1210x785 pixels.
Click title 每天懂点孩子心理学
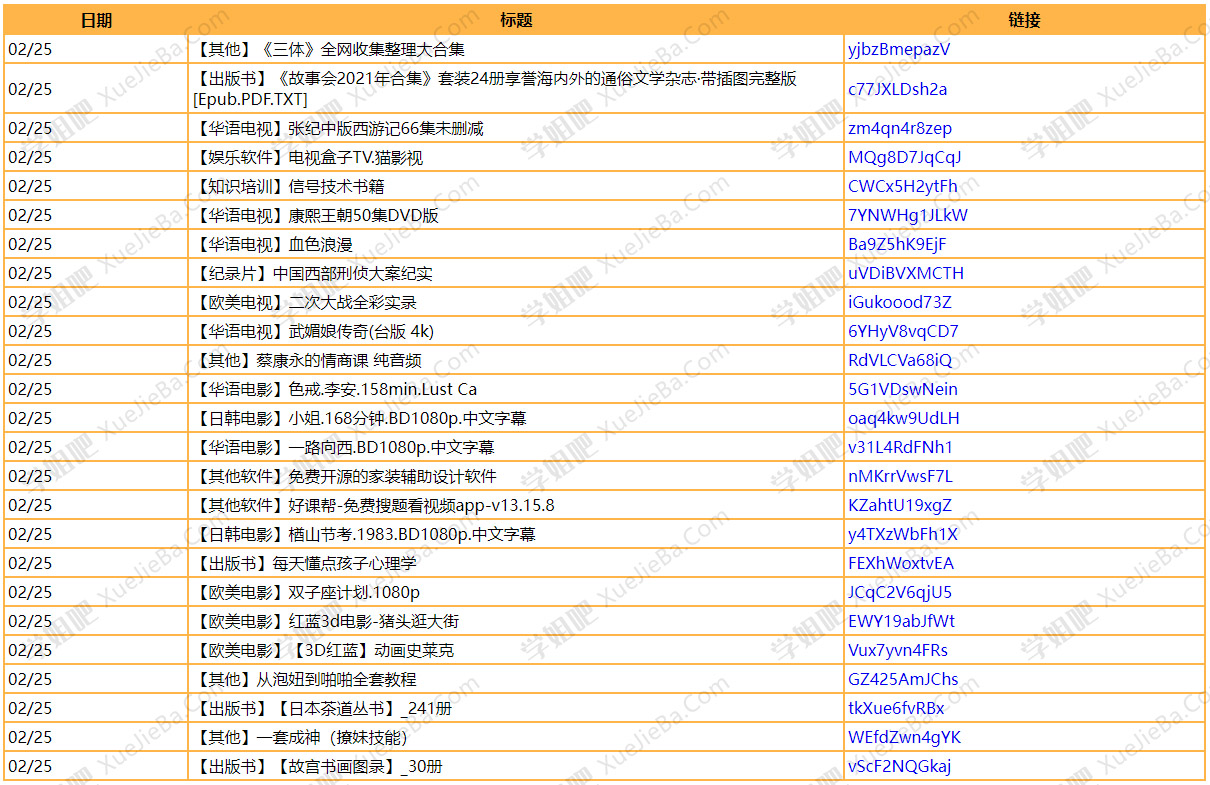point(345,563)
